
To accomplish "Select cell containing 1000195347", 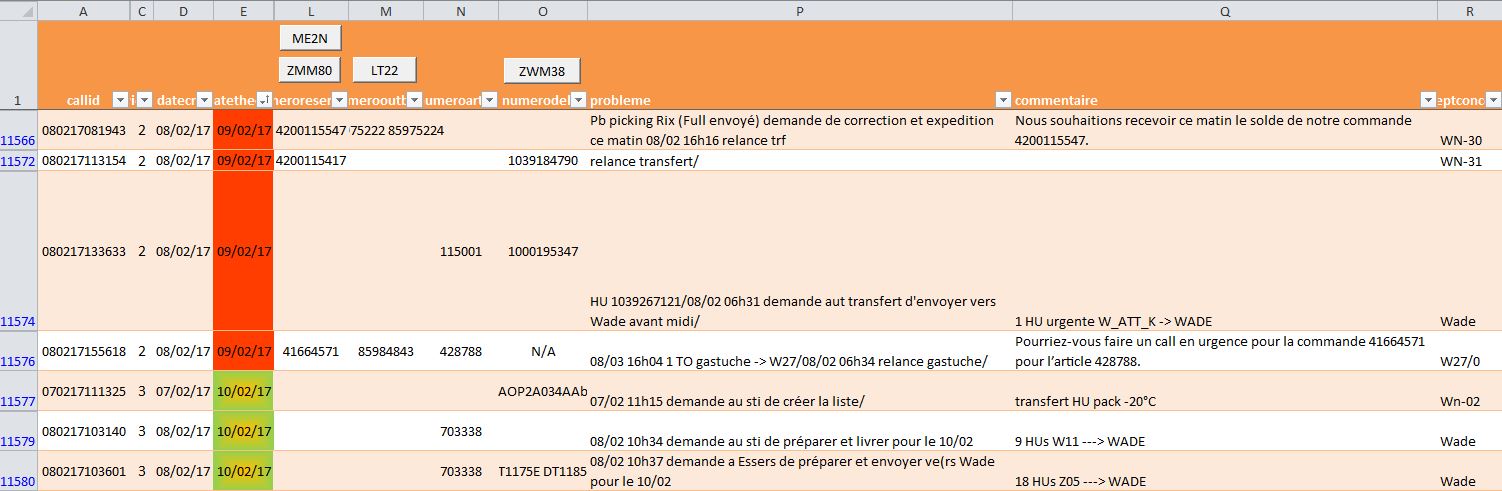I will click(x=543, y=251).
